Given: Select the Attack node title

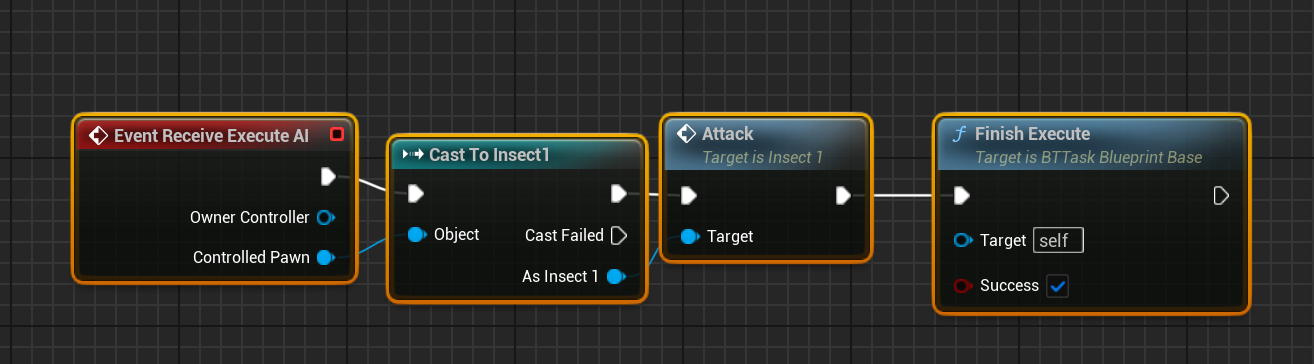Looking at the screenshot, I should pos(728,134).
